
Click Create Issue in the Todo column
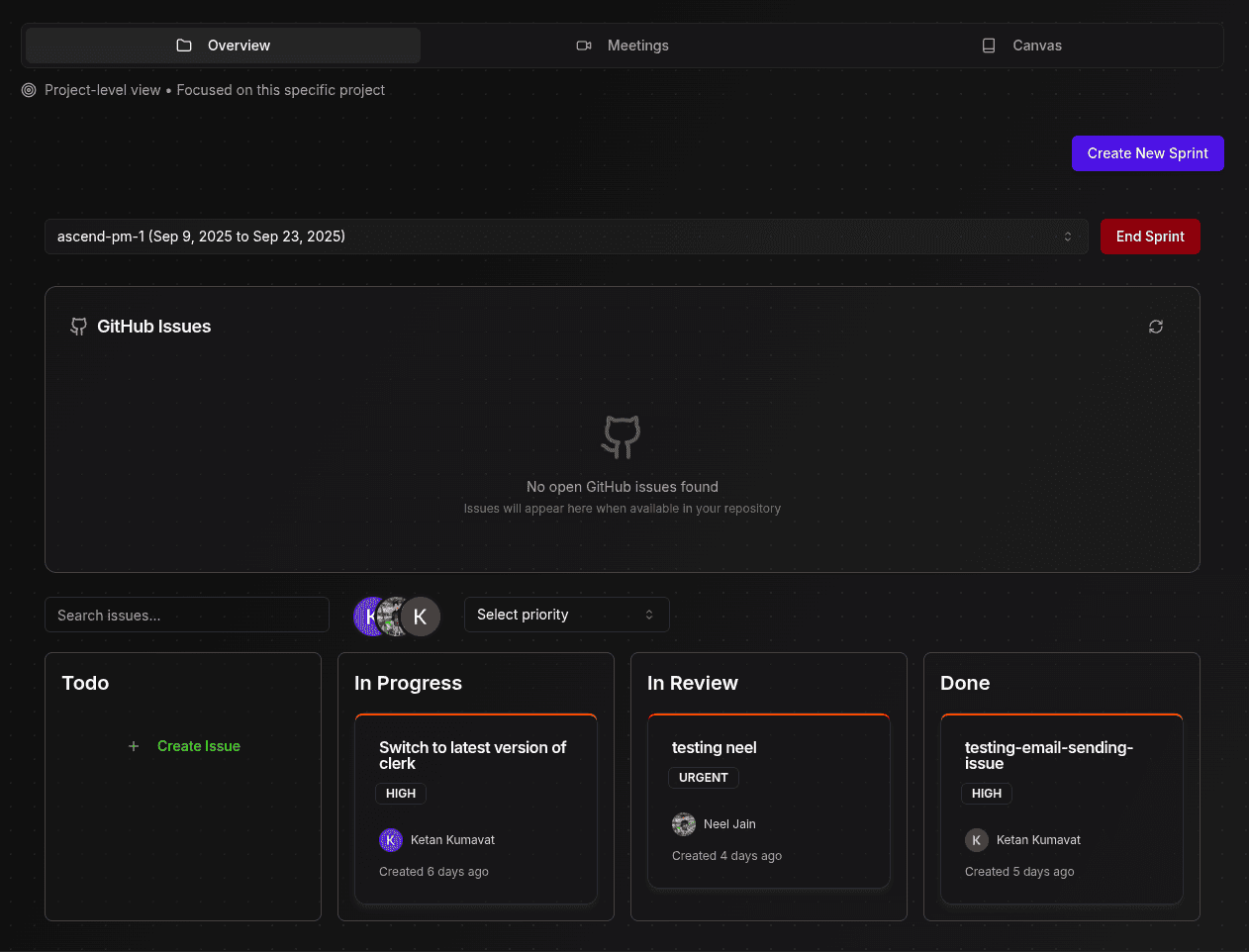pyautogui.click(x=198, y=746)
